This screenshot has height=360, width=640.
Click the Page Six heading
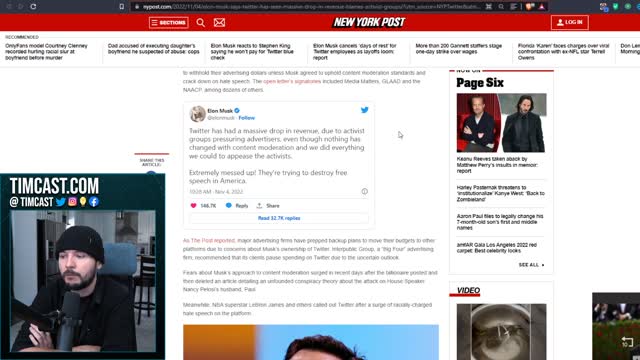click(480, 83)
